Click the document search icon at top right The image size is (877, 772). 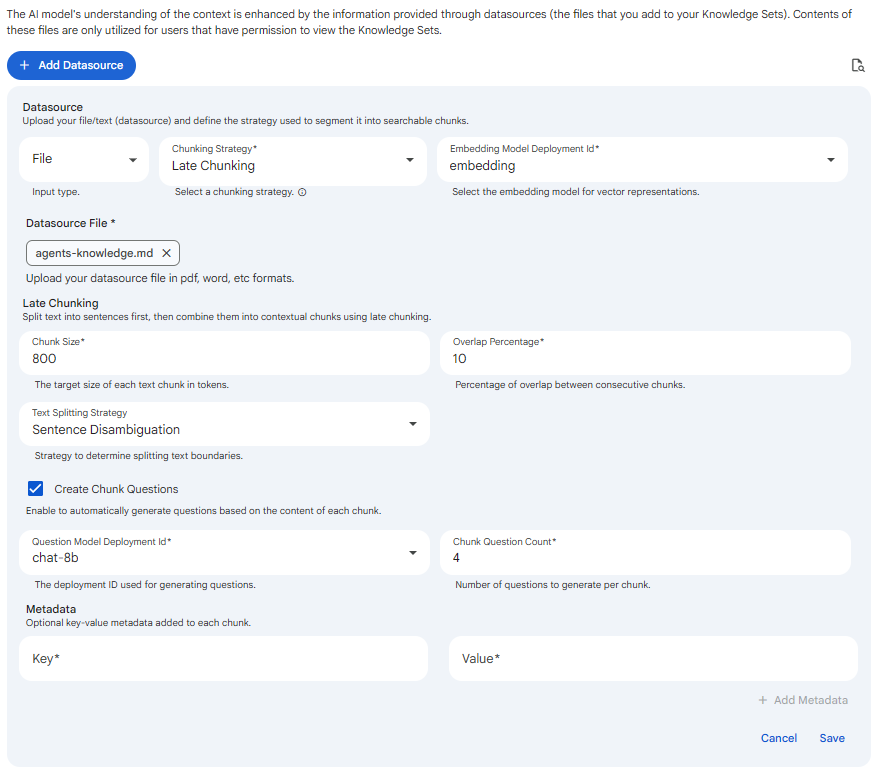coord(857,65)
